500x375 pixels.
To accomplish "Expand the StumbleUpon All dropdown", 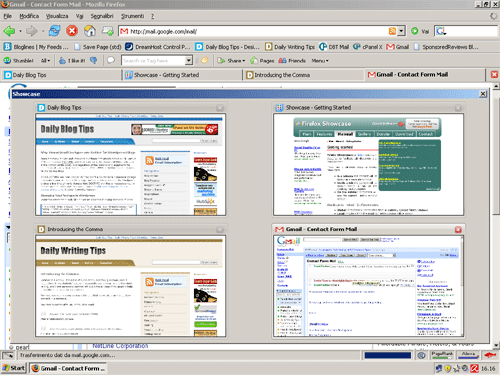I will (x=45, y=61).
